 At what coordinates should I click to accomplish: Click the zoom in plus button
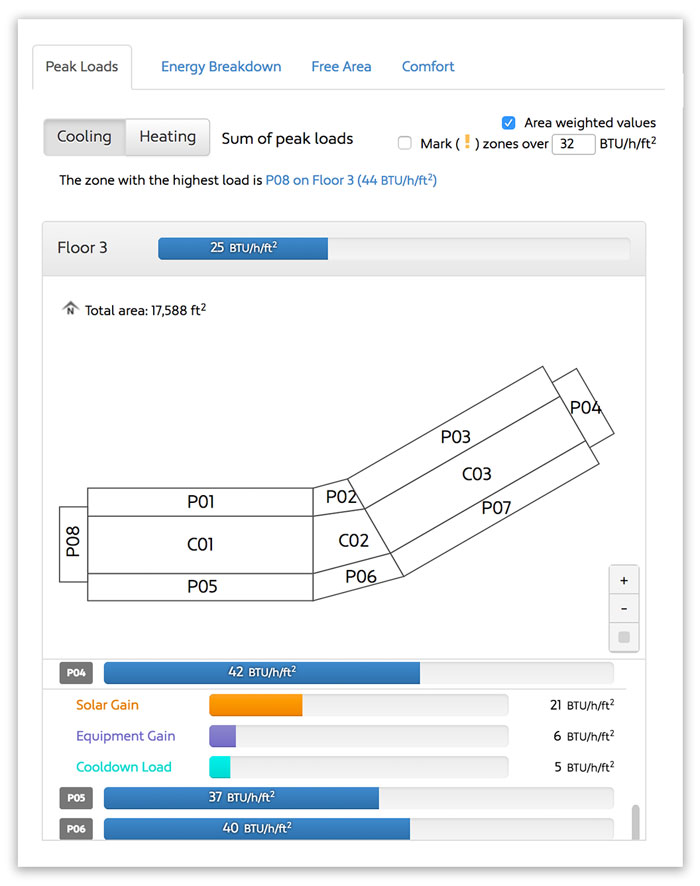[624, 580]
